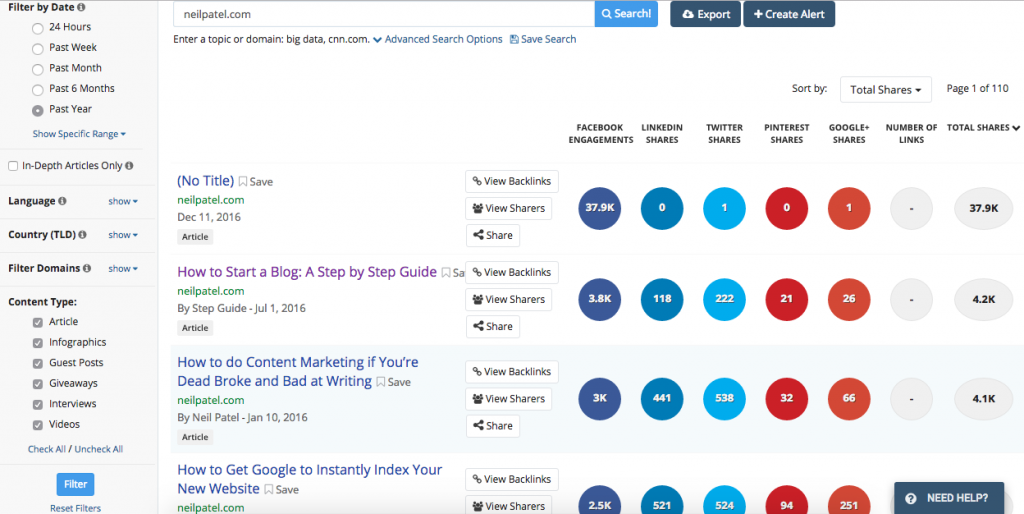Viewport: 1024px width, 514px height.
Task: Expand Show Specific Range date option
Action: [79, 134]
